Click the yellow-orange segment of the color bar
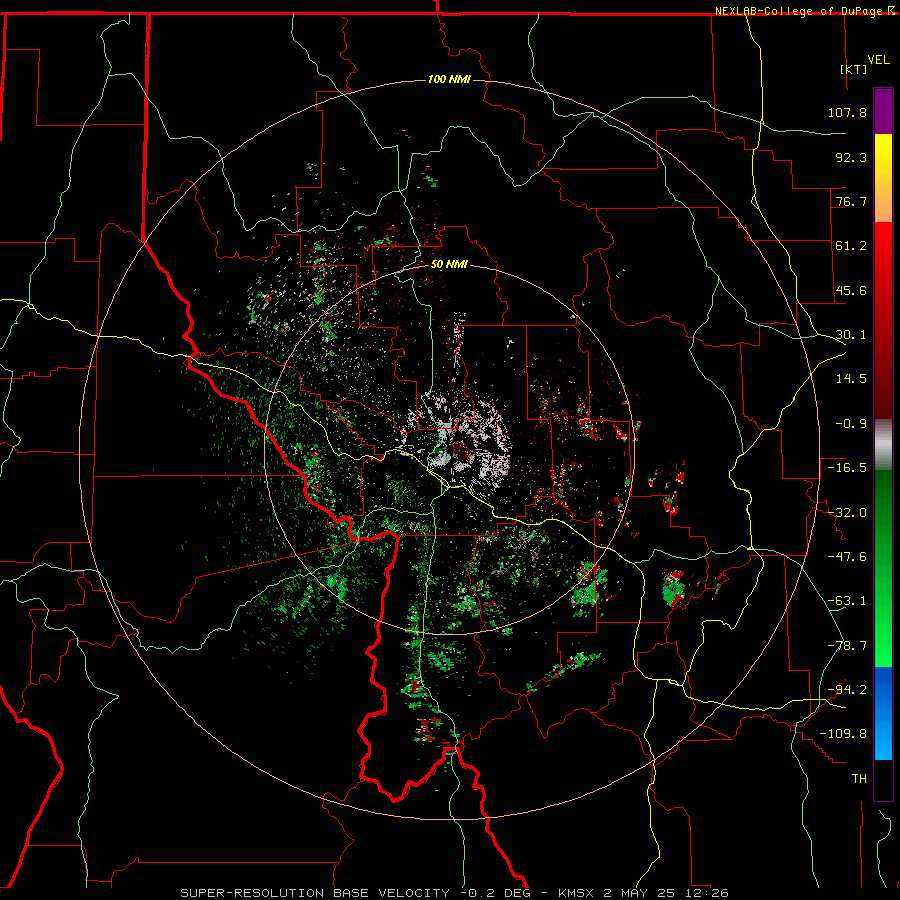 tap(883, 178)
